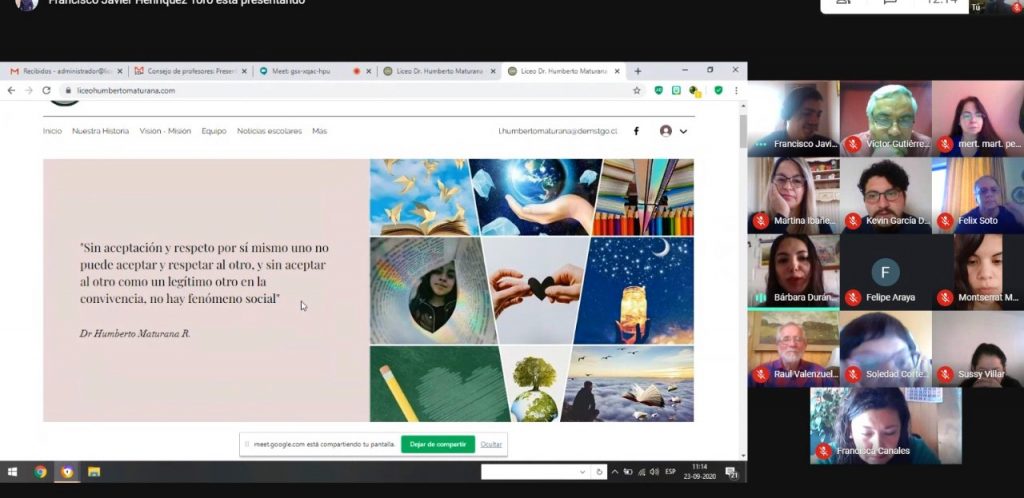Select Felipe Araya avatar tile
The height and width of the screenshot is (498, 1024).
(886, 272)
